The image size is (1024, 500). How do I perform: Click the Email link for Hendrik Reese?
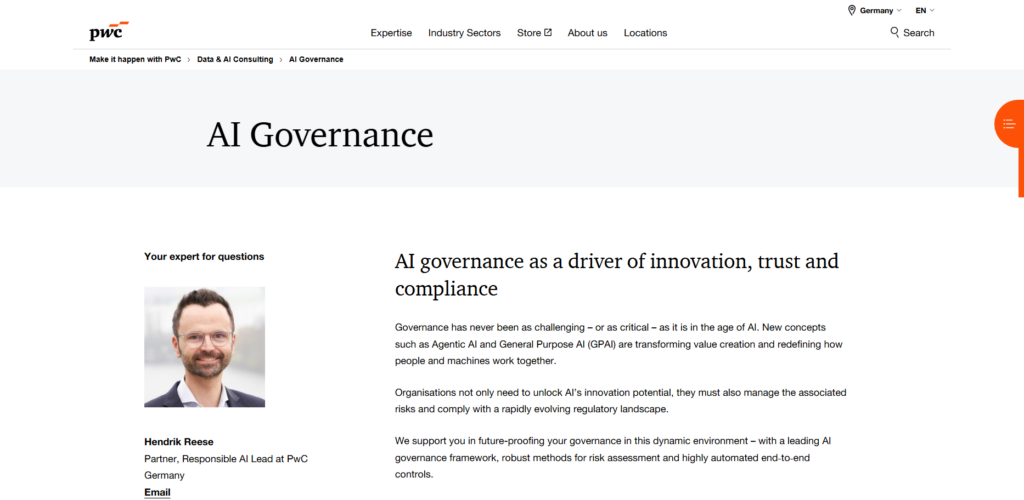pyautogui.click(x=157, y=492)
